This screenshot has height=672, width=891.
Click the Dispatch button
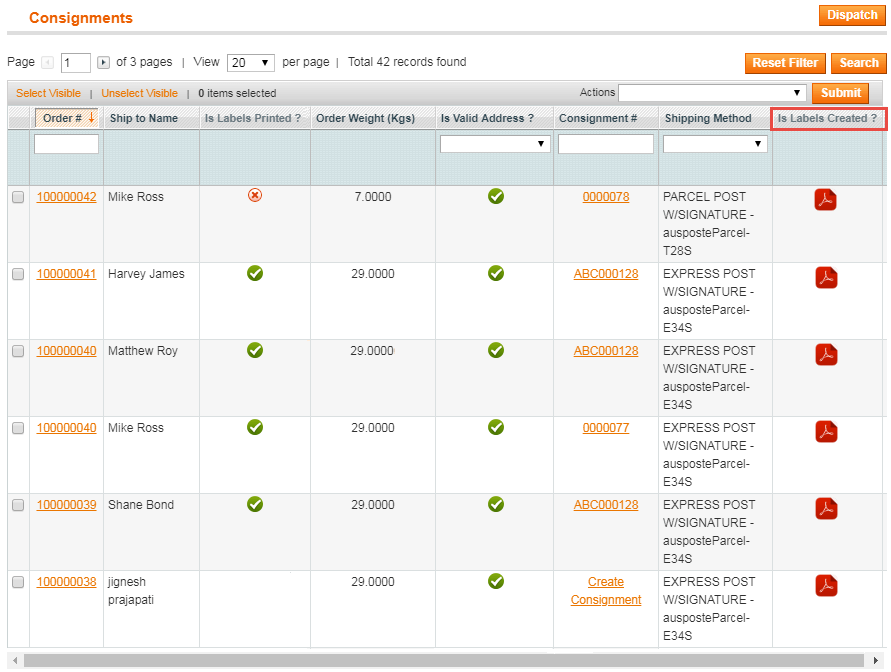pos(852,15)
